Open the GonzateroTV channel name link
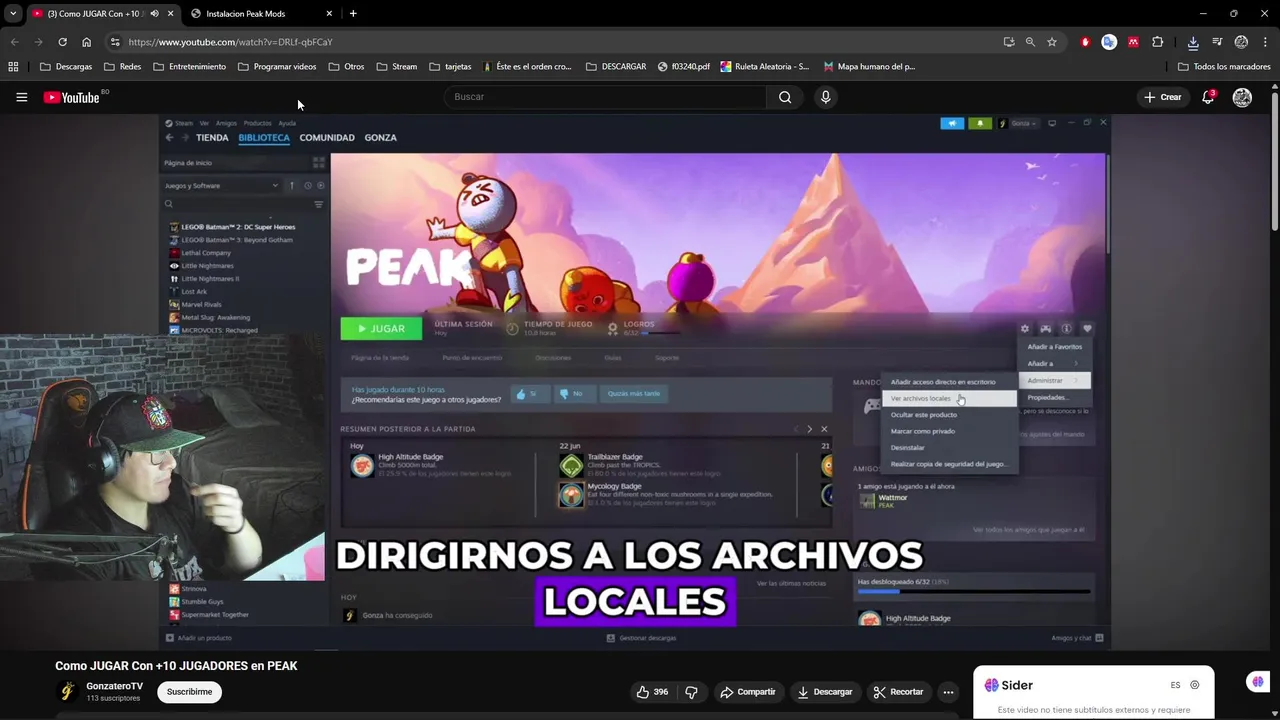This screenshot has height=720, width=1280. (x=114, y=686)
